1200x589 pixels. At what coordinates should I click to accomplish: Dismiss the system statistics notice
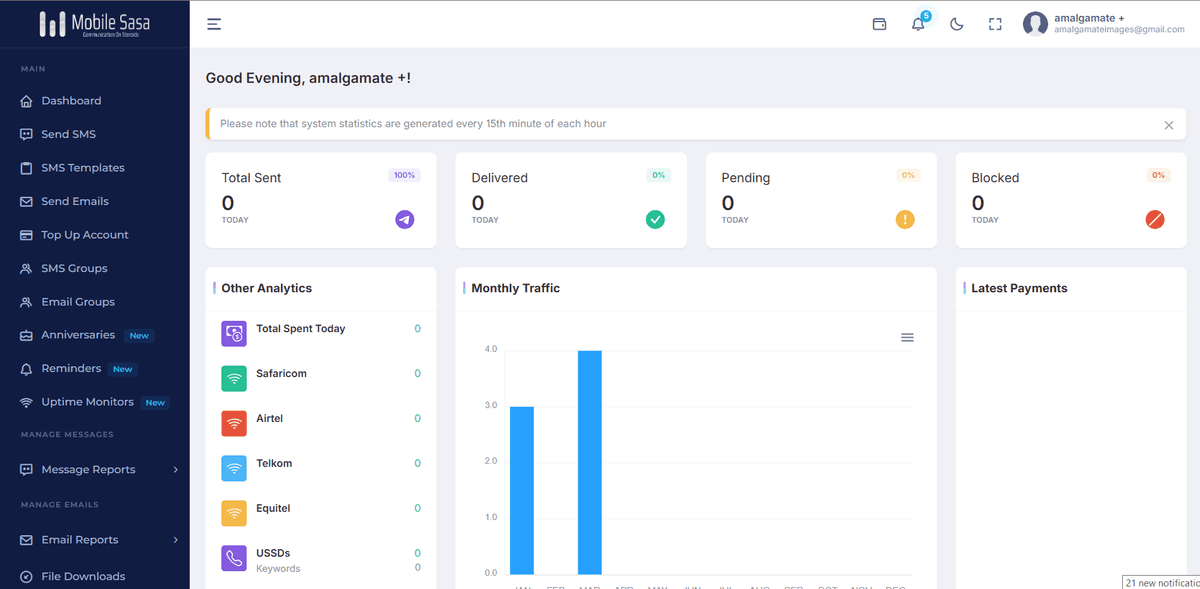1169,125
